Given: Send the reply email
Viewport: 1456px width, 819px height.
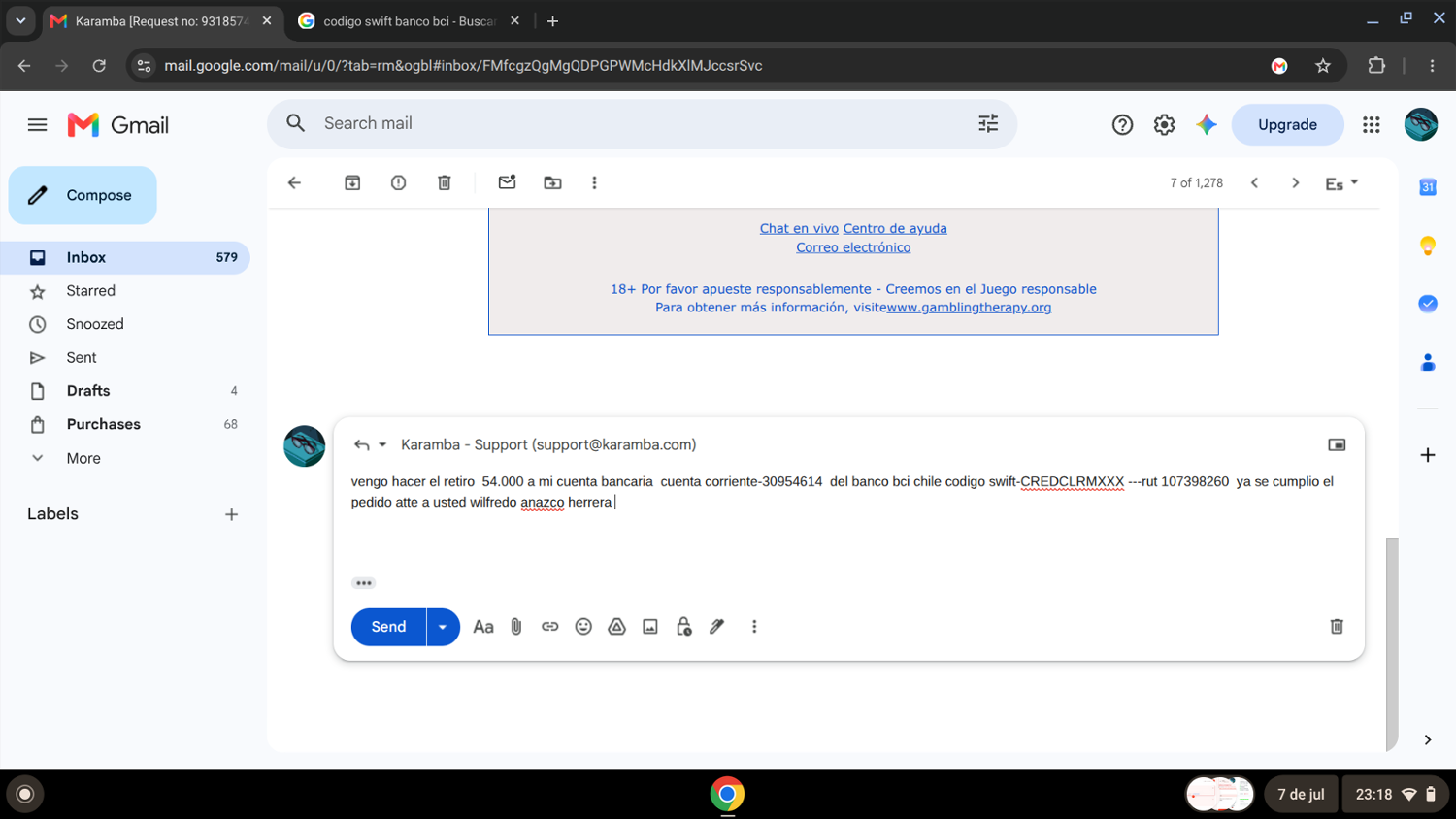Looking at the screenshot, I should 388,627.
